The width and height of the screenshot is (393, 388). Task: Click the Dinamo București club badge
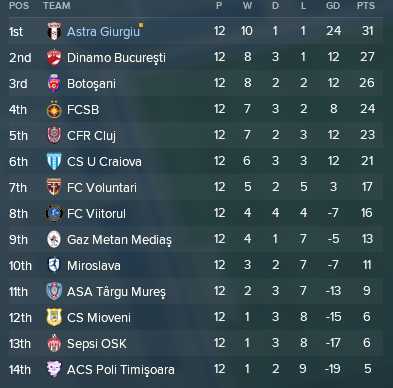tap(54, 57)
